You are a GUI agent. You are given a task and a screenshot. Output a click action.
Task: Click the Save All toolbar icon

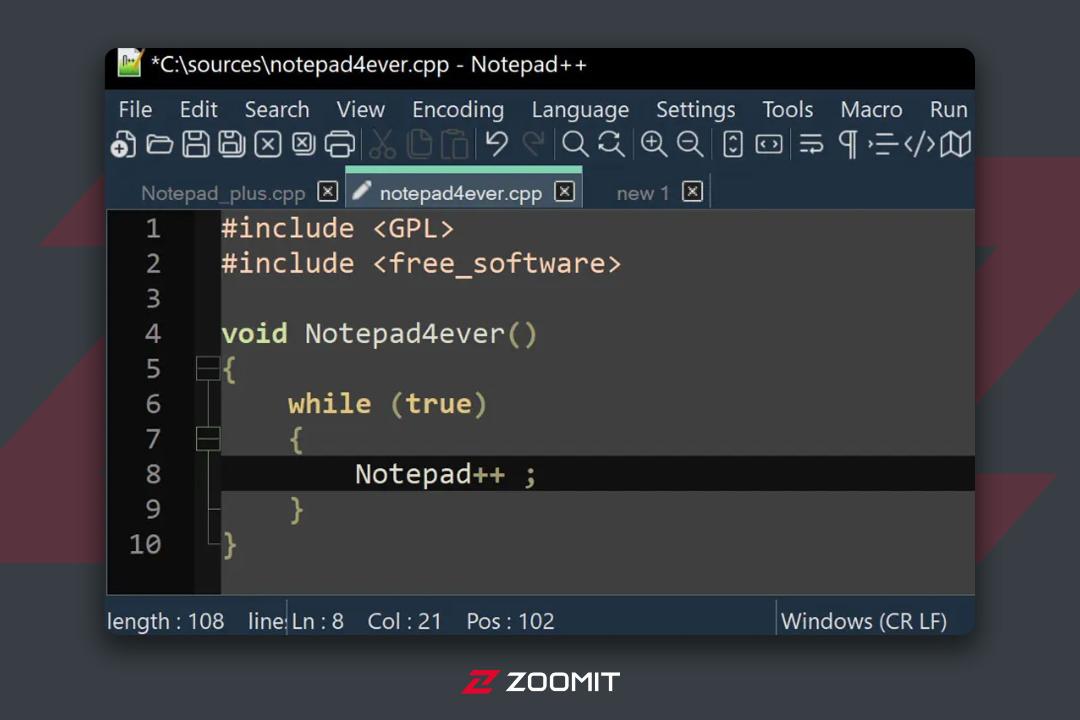[231, 145]
